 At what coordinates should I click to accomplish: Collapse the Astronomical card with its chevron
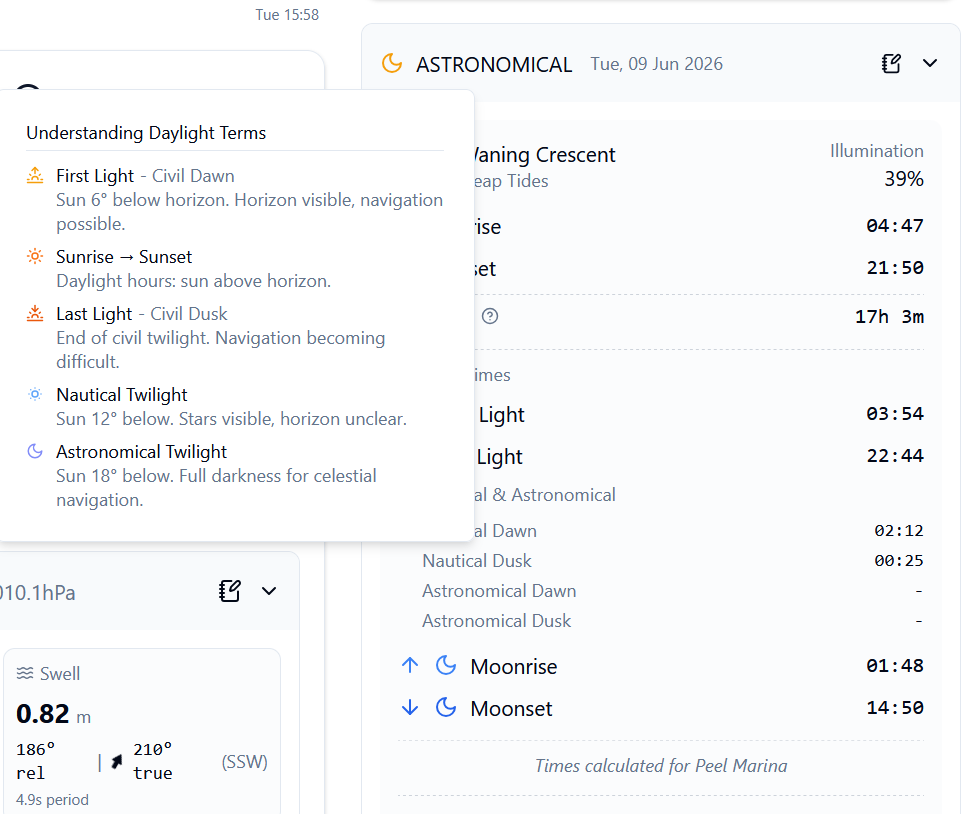[930, 63]
